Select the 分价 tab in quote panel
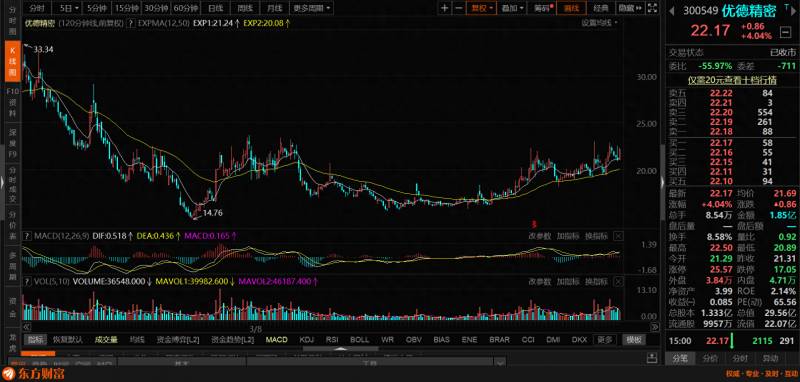This screenshot has height=382, width=800. (710, 358)
